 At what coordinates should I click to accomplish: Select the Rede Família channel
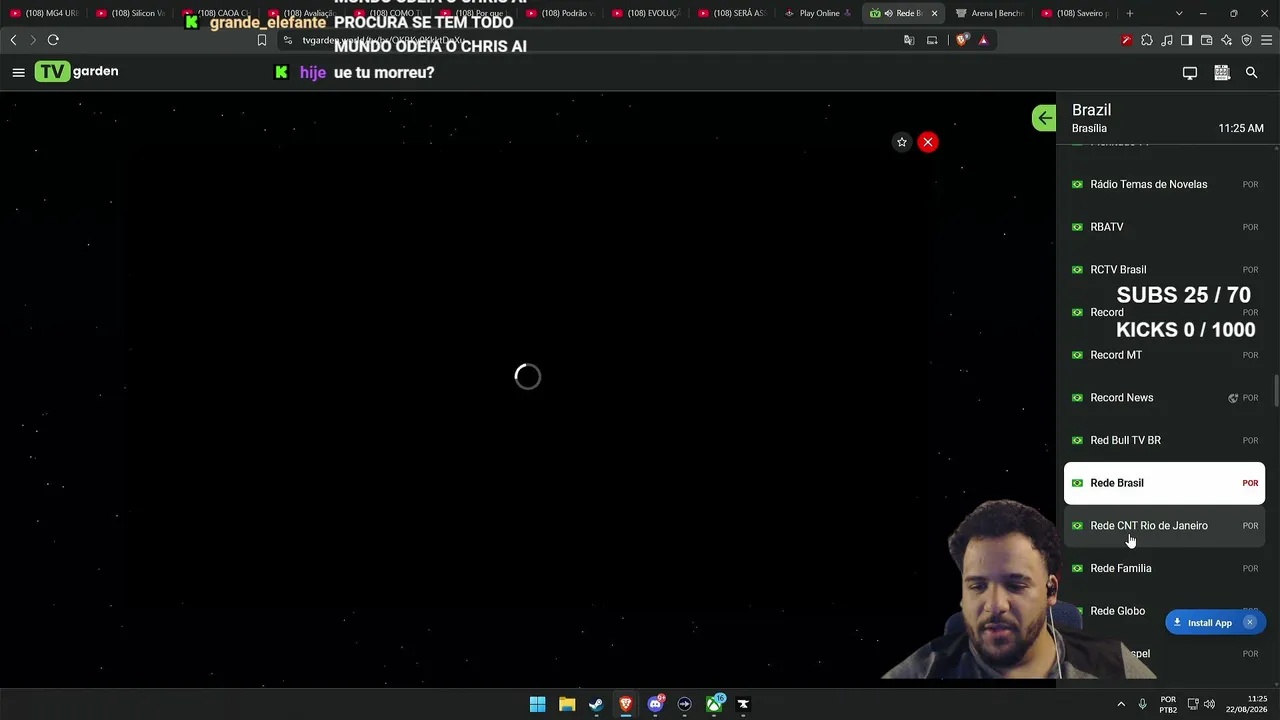pyautogui.click(x=1164, y=568)
